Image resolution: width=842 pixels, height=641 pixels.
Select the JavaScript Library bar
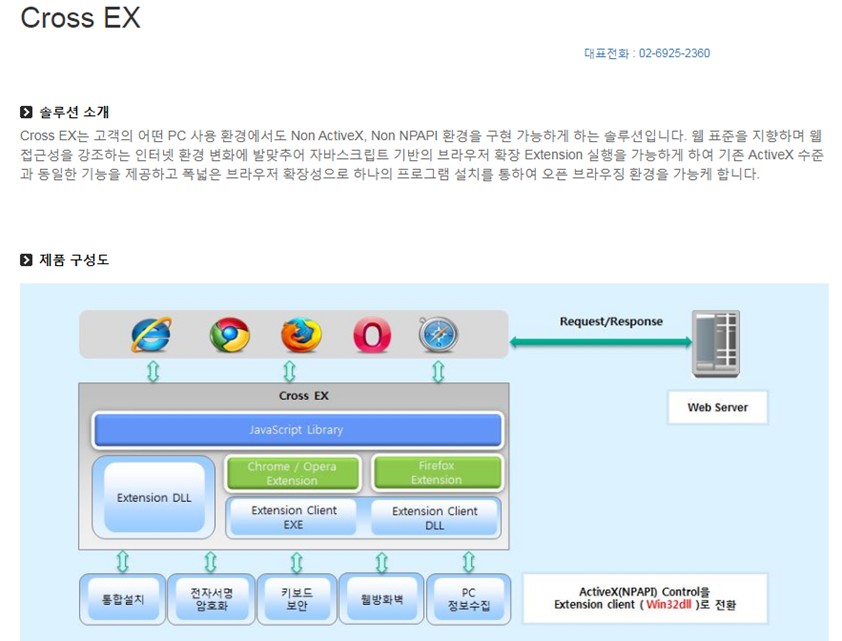[x=298, y=430]
